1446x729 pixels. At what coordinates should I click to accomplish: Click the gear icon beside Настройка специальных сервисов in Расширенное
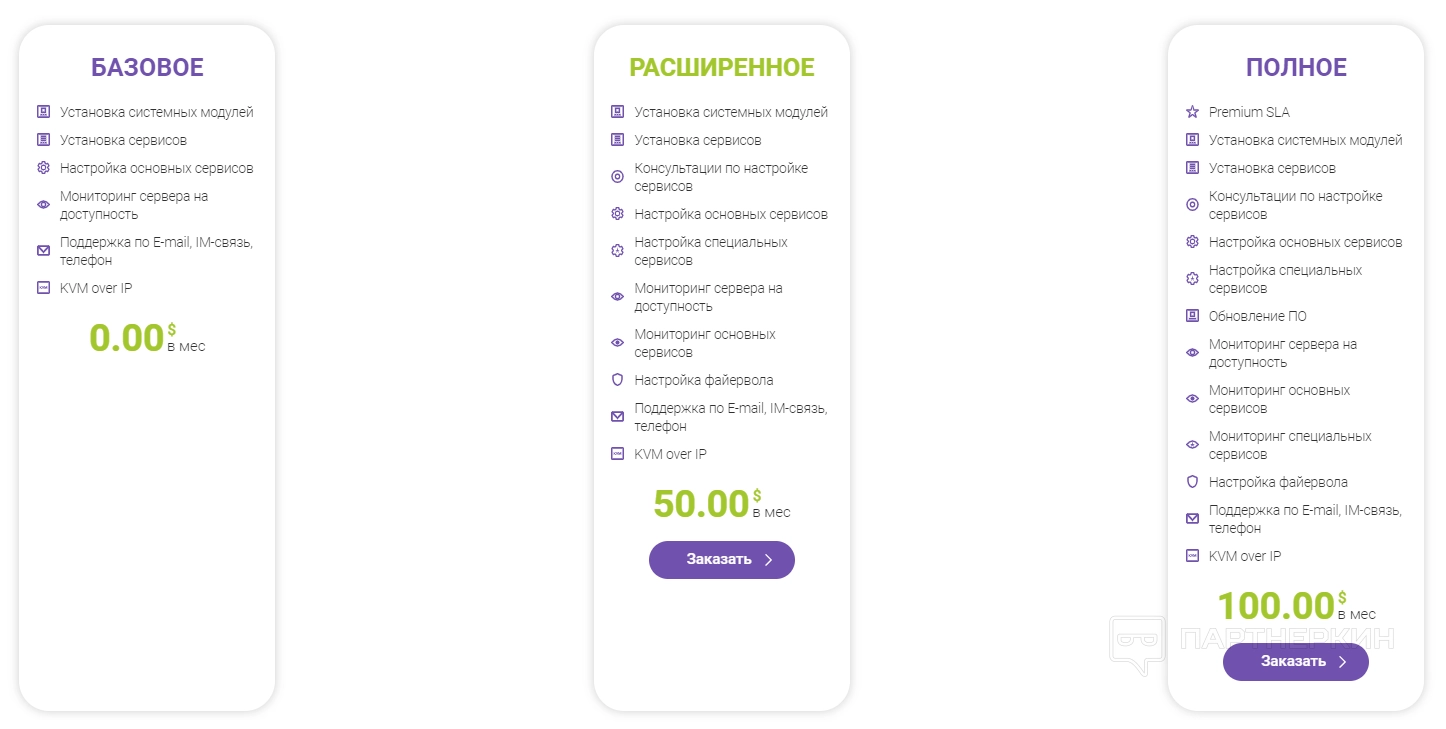[617, 251]
